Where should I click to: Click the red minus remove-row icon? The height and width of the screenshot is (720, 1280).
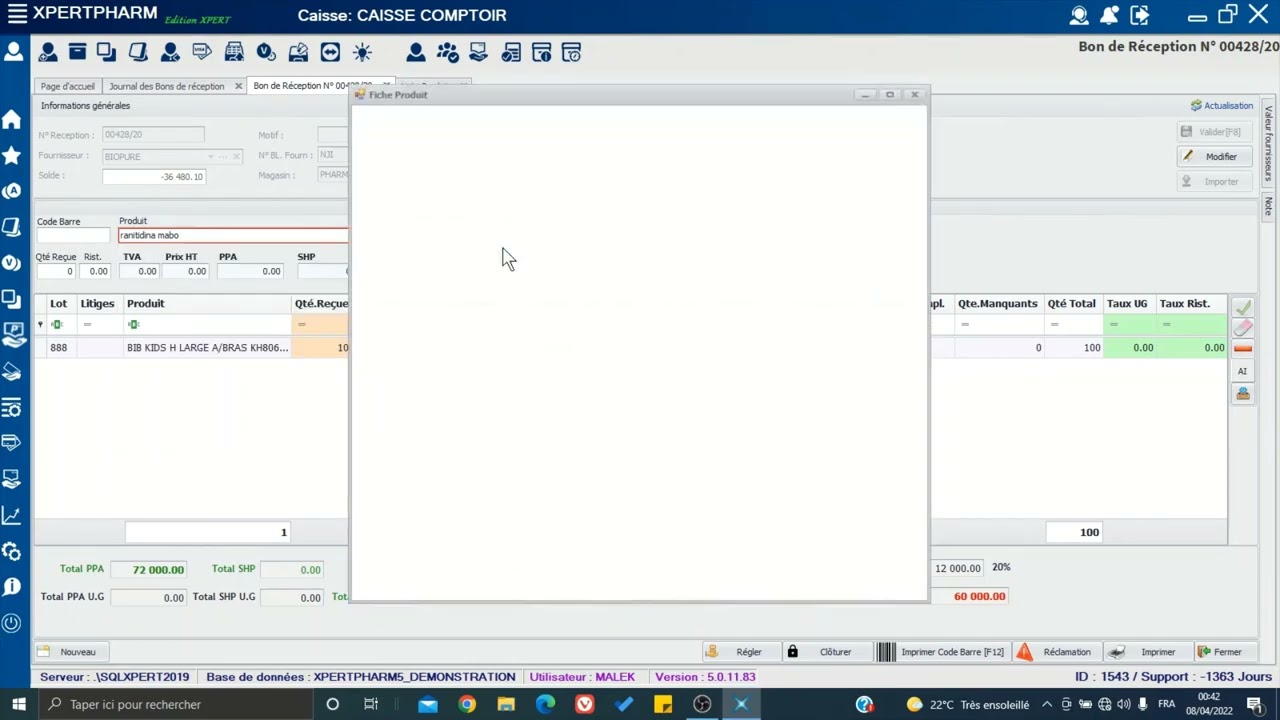pyautogui.click(x=1242, y=348)
